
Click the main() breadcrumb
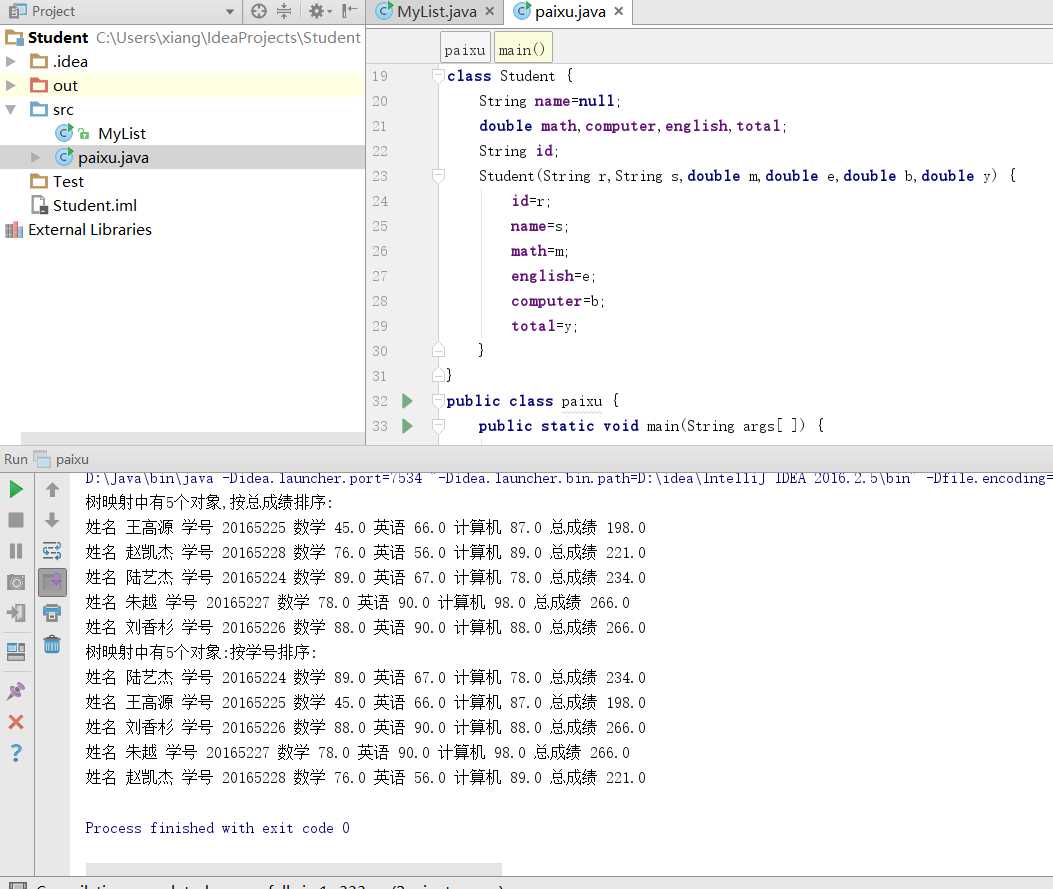click(x=522, y=49)
